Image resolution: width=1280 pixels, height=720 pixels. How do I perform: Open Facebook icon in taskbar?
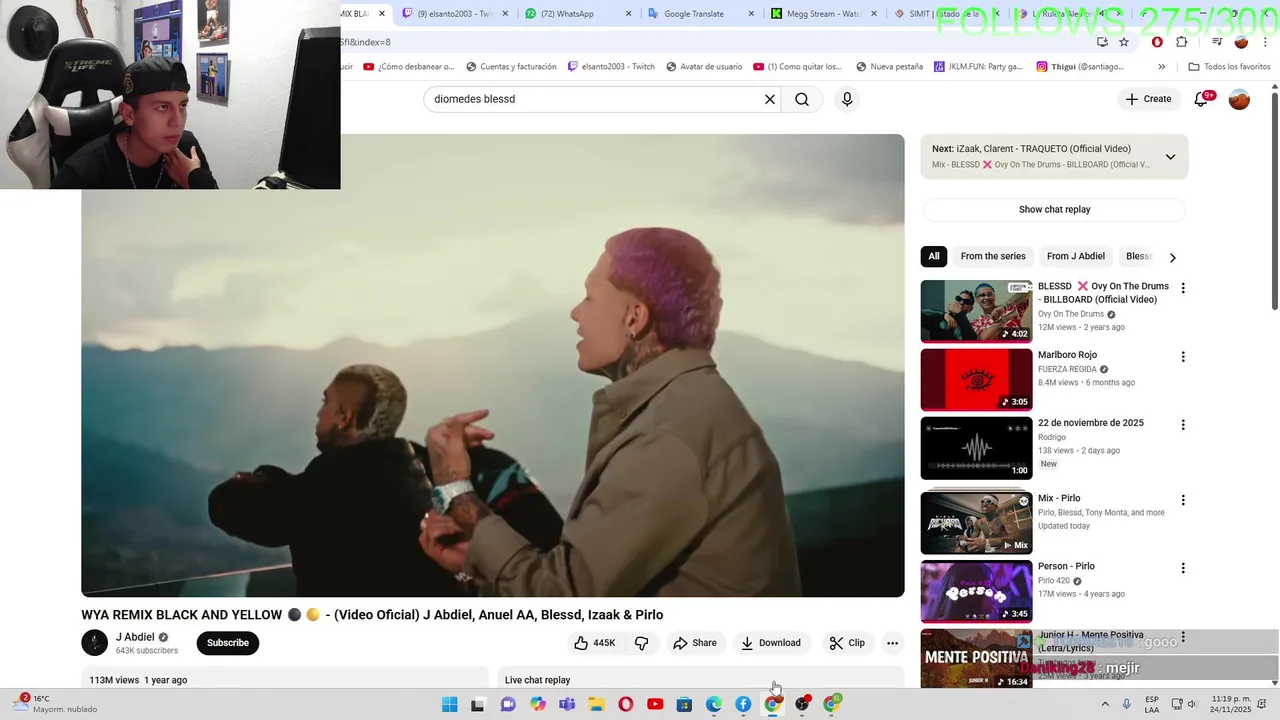pyautogui.click(x=743, y=705)
